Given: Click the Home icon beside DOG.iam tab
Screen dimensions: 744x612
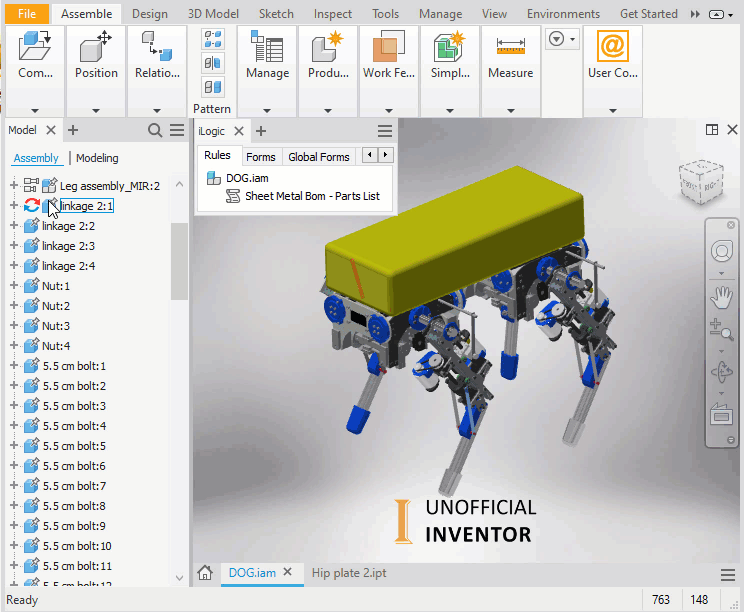Looking at the screenshot, I should pyautogui.click(x=205, y=573).
